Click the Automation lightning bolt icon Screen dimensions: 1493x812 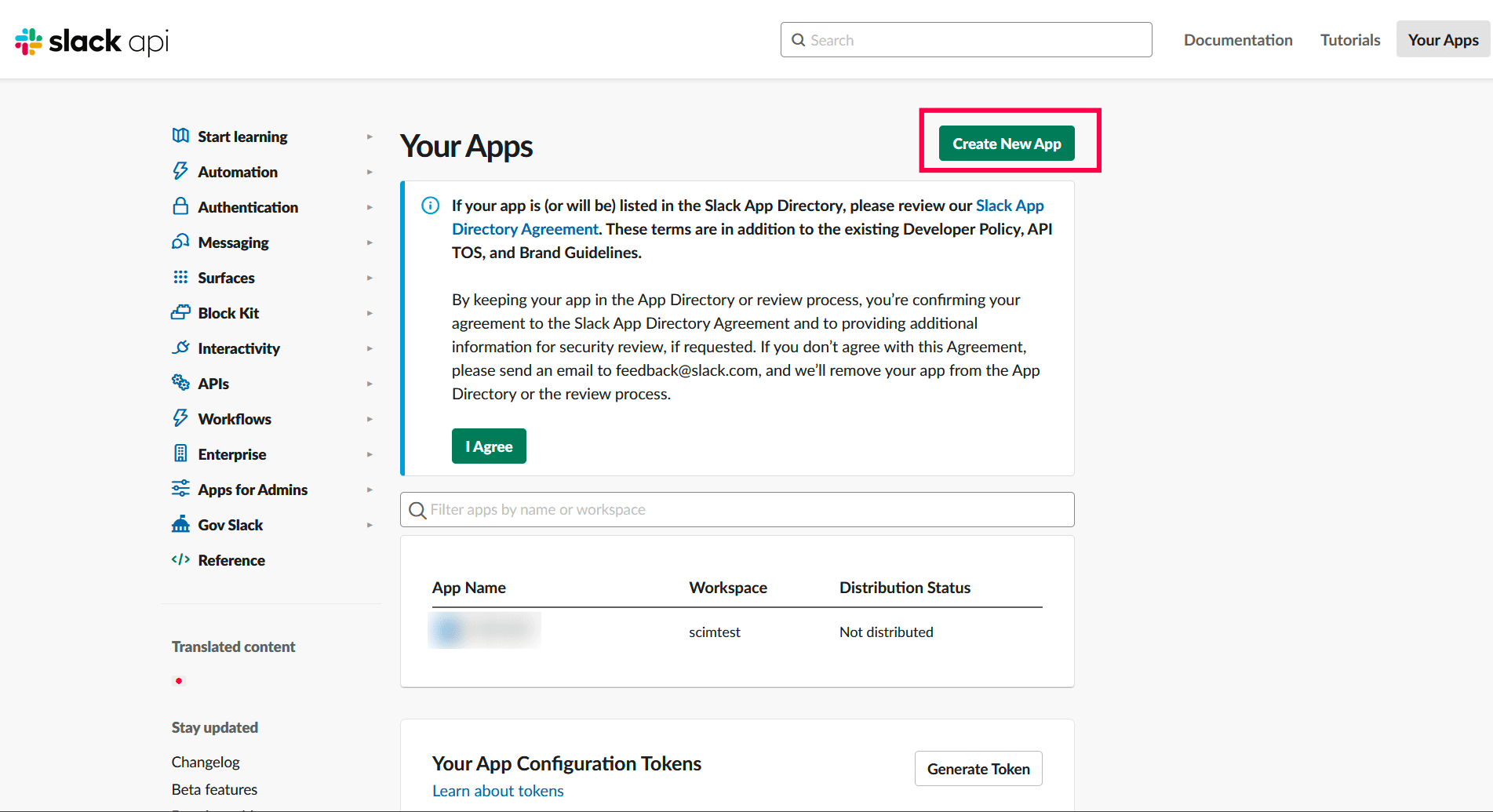180,171
